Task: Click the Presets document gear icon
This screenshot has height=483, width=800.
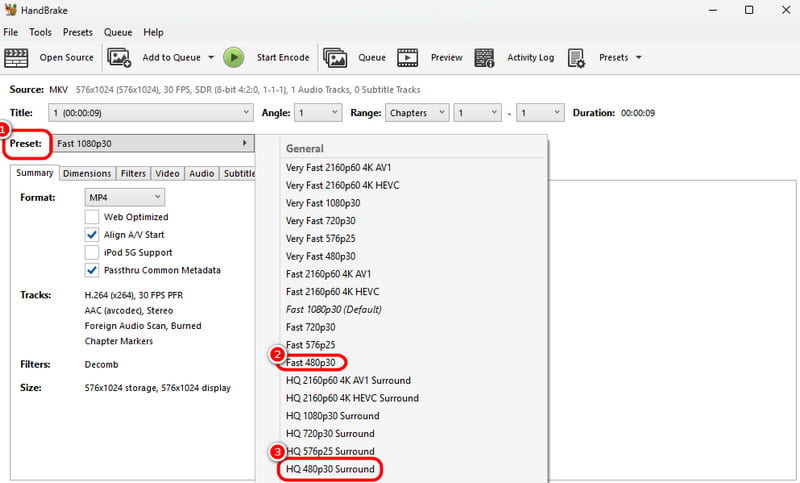Action: pyautogui.click(x=577, y=58)
